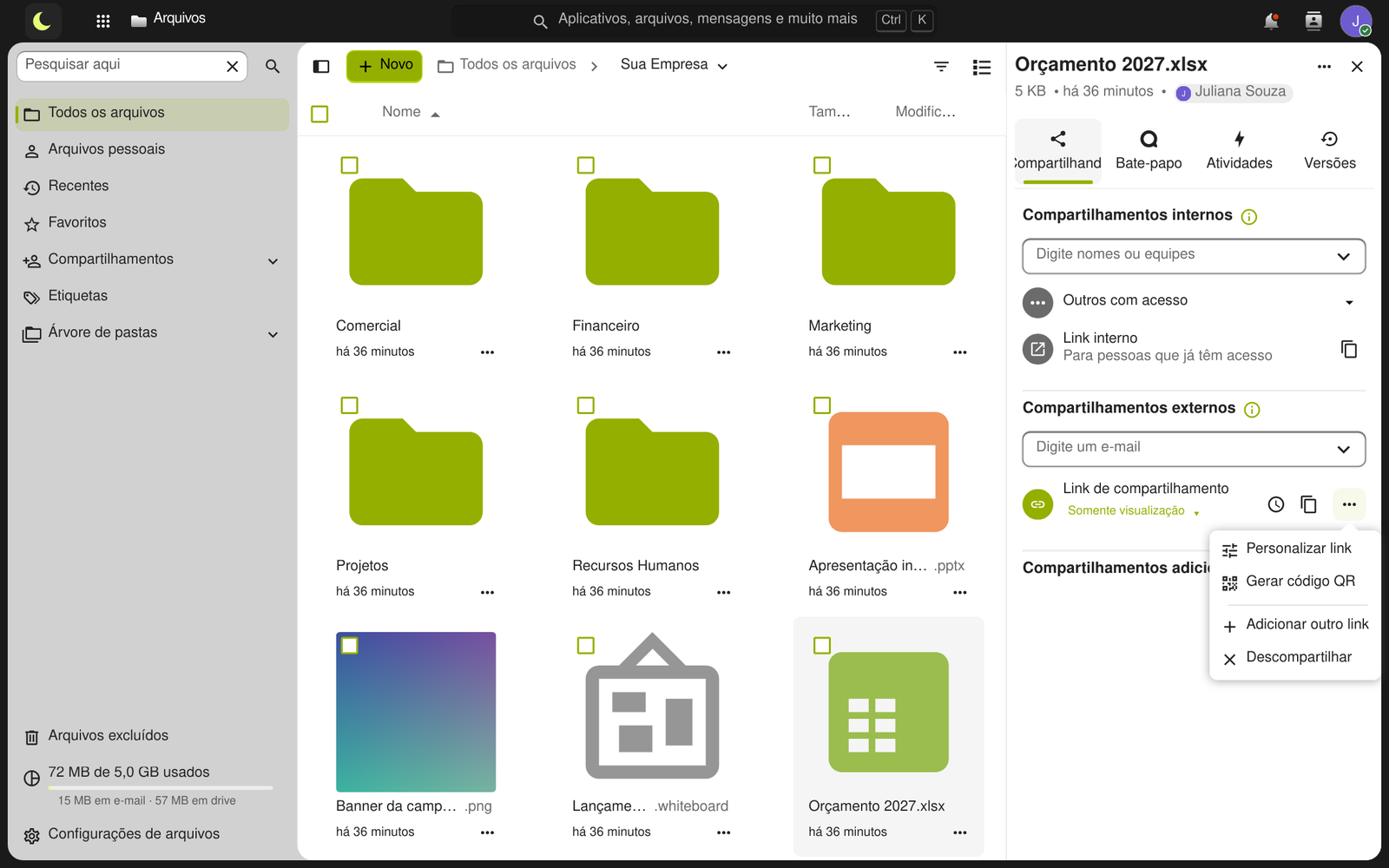1389x868 pixels.
Task: Select the Projetos folder checkbox
Action: [x=350, y=405]
